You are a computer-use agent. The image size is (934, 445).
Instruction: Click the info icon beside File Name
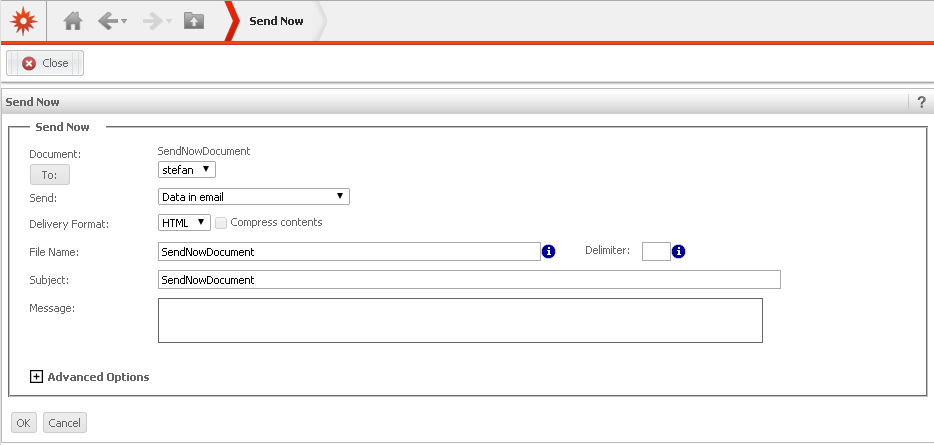548,251
